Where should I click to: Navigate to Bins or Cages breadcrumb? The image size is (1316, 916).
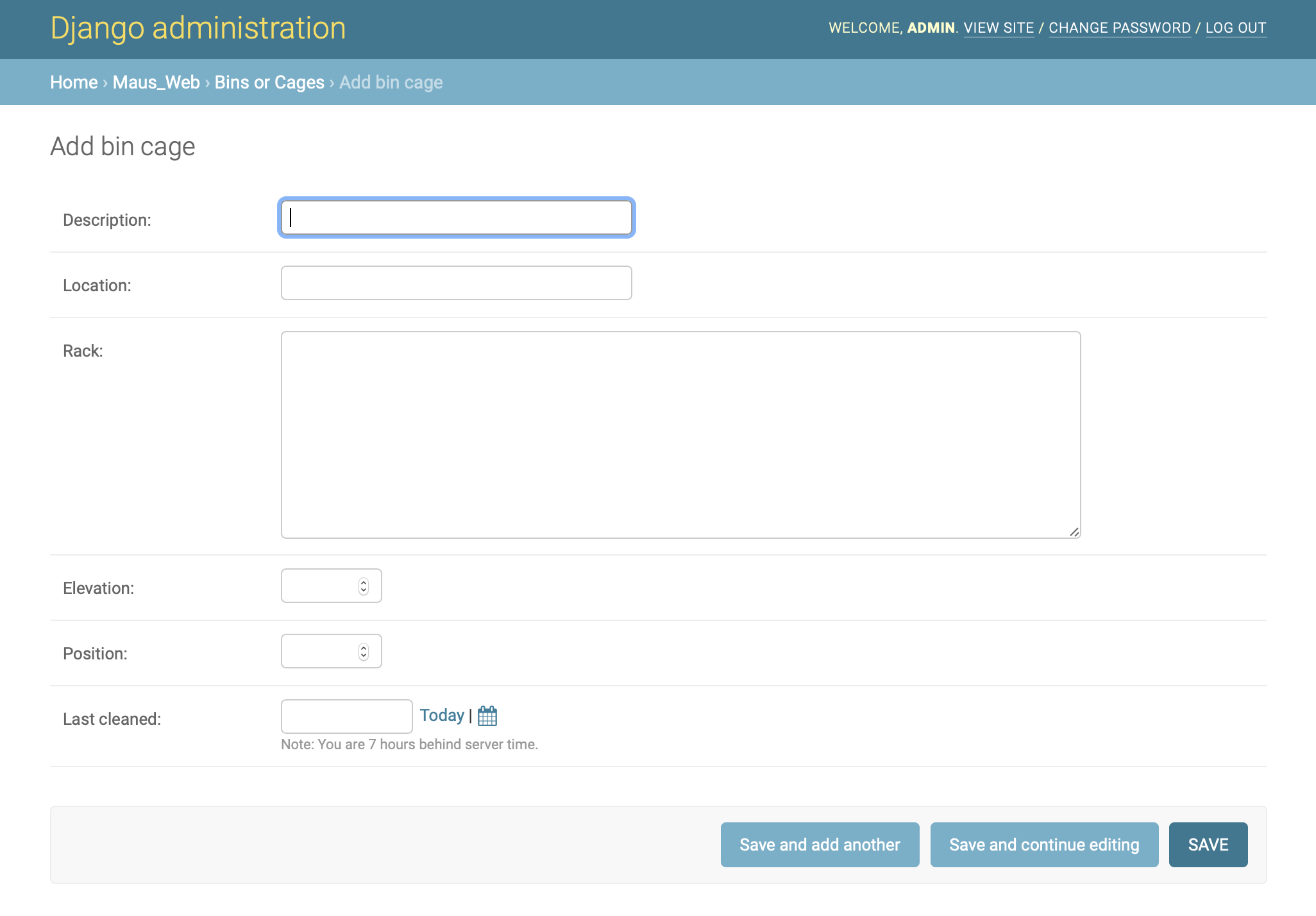click(269, 83)
